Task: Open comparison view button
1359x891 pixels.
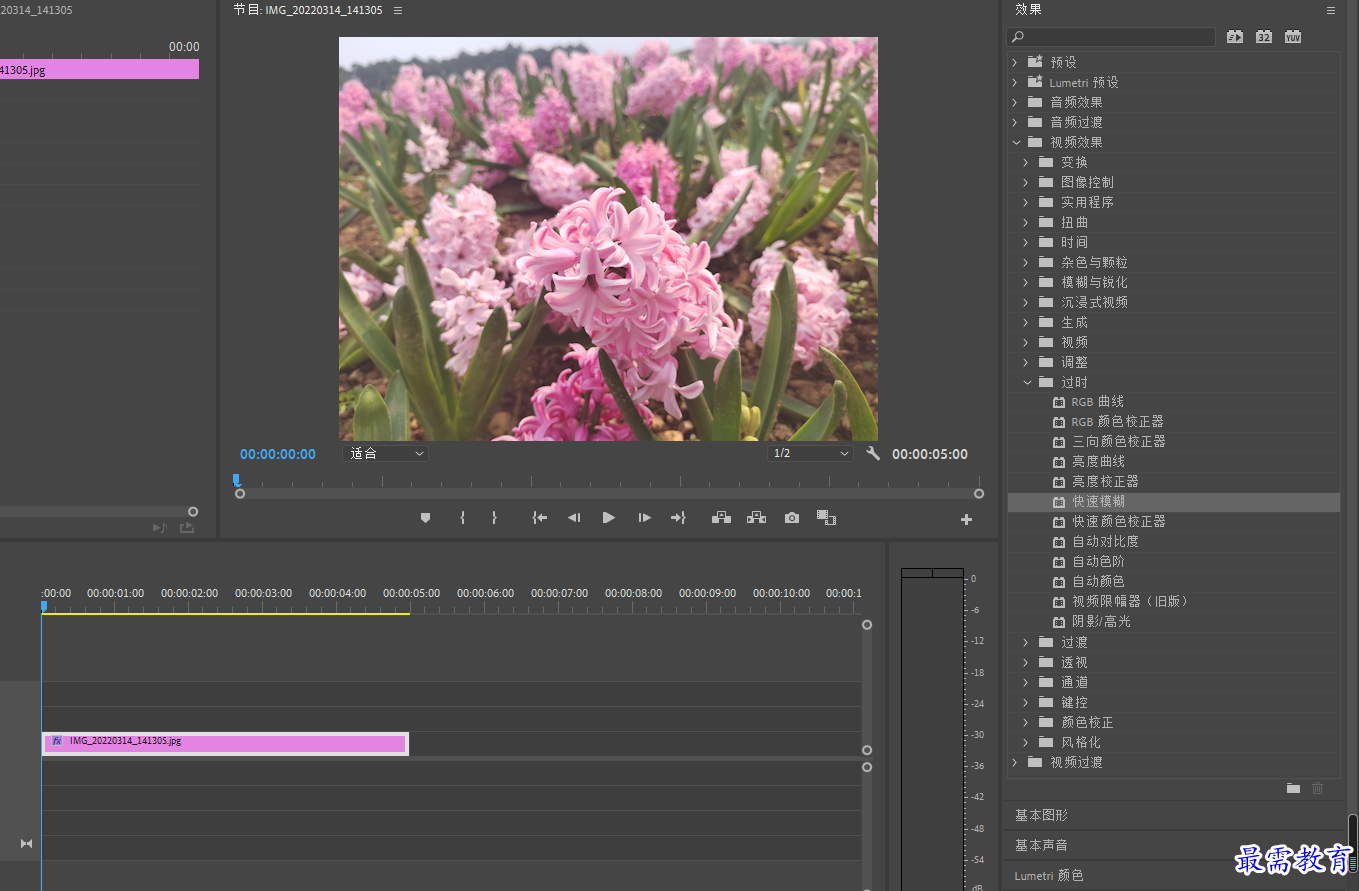Action: [x=826, y=518]
